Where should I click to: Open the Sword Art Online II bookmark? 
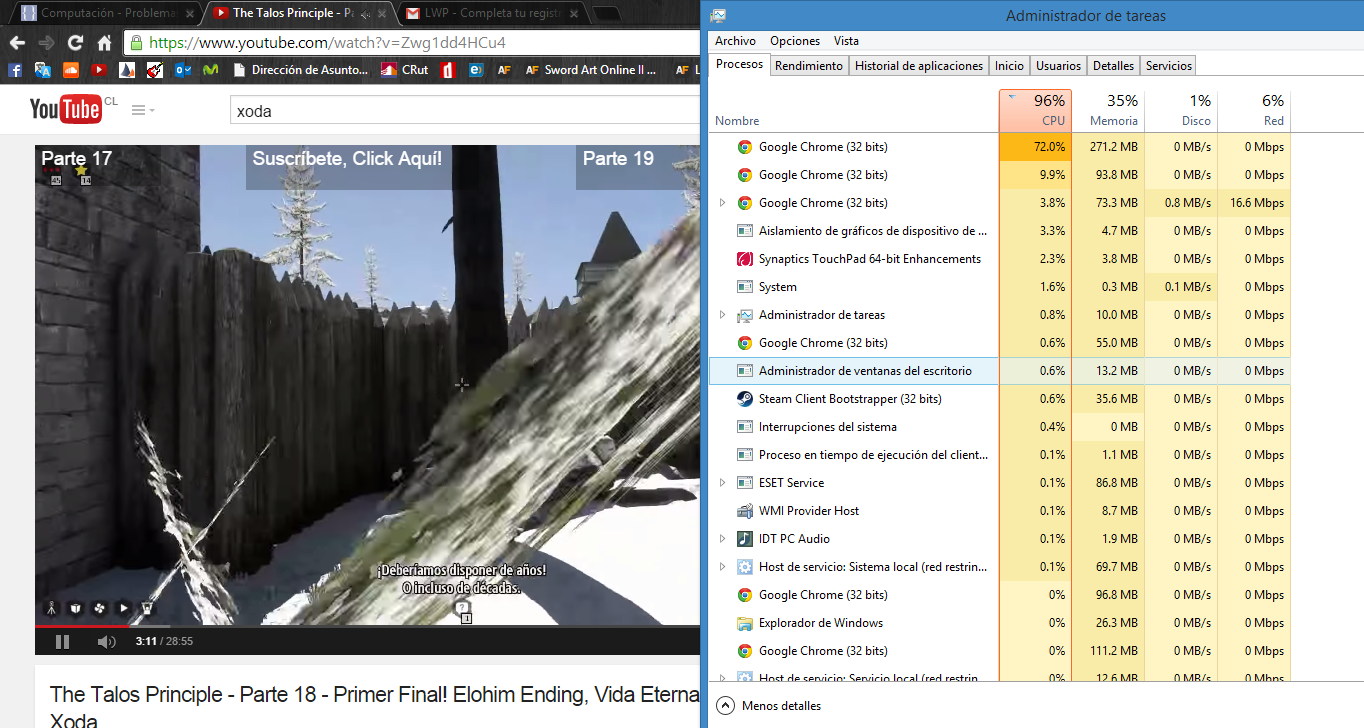tap(590, 70)
